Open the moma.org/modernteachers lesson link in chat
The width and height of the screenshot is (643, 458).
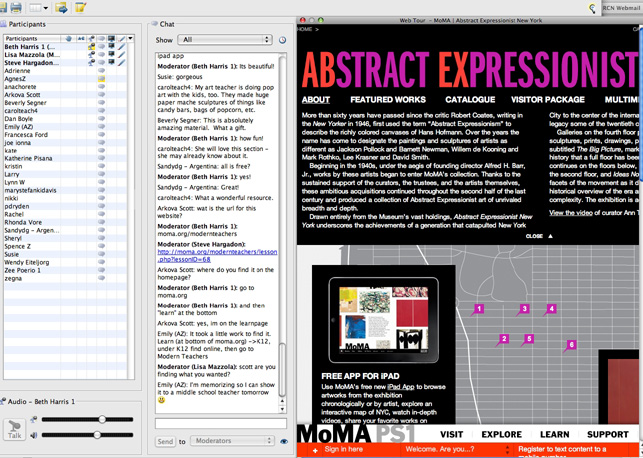pyautogui.click(x=217, y=255)
